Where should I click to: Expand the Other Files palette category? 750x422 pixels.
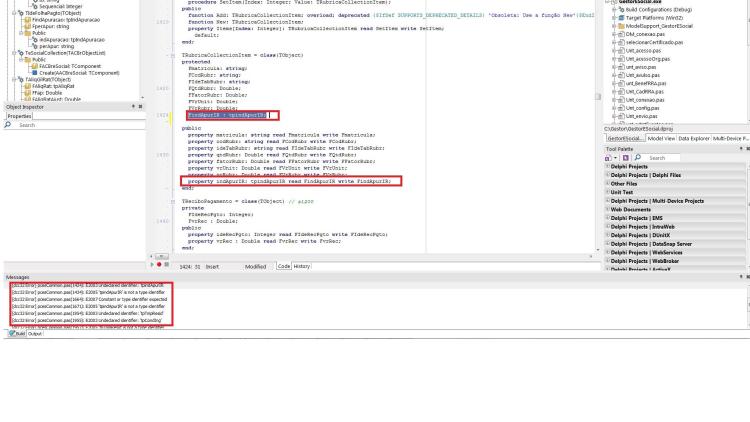(x=608, y=184)
